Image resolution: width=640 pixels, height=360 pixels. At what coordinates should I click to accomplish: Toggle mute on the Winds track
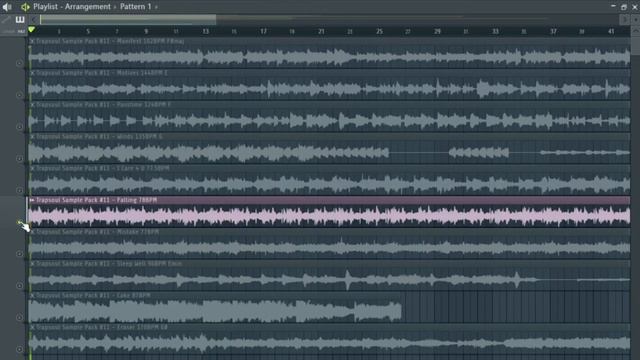coord(19,158)
